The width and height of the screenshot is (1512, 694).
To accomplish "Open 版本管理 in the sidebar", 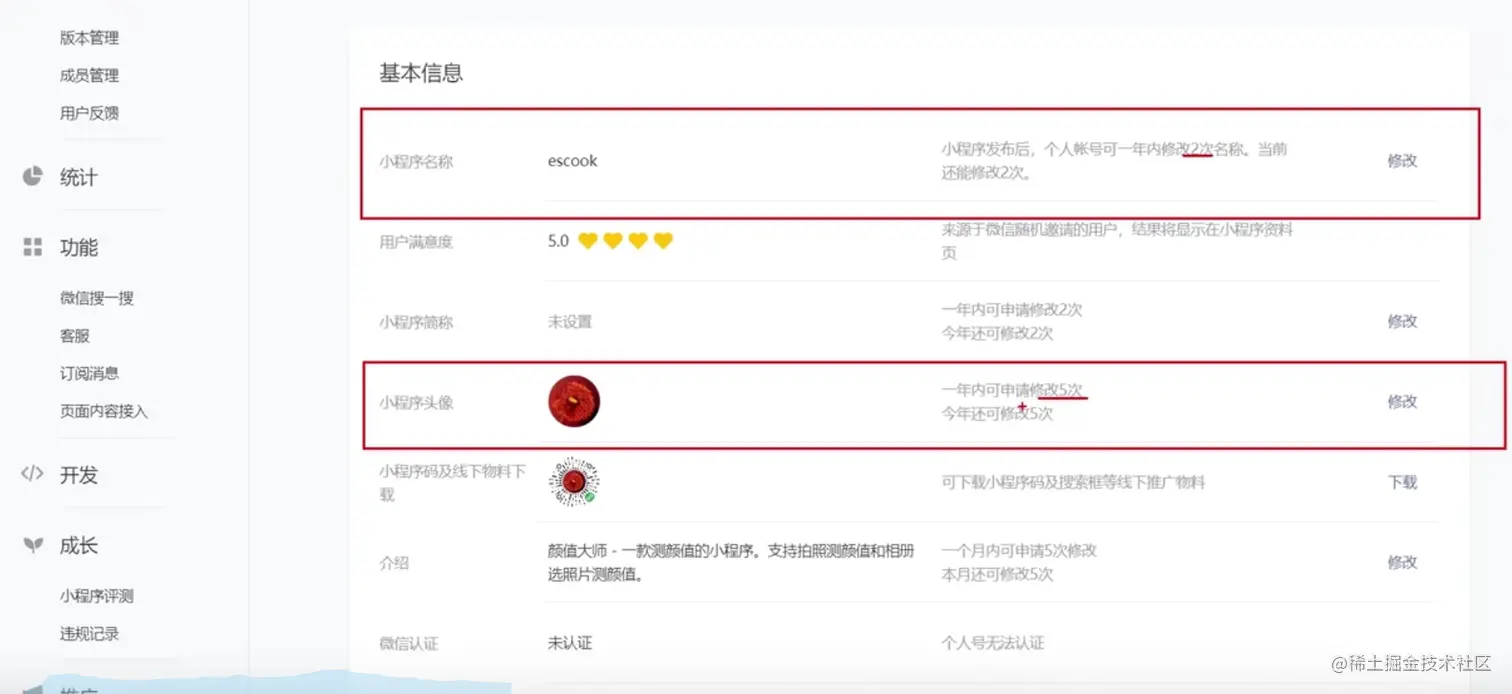I will [89, 38].
